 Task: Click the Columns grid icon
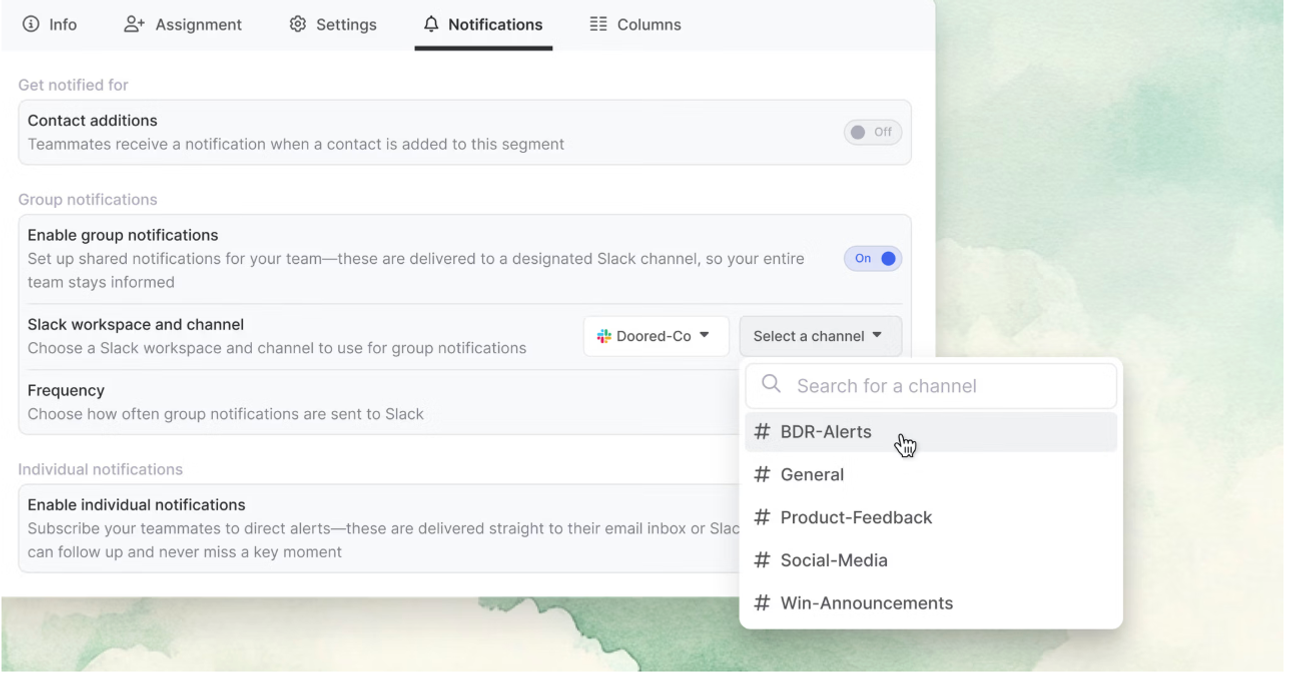[x=598, y=24]
